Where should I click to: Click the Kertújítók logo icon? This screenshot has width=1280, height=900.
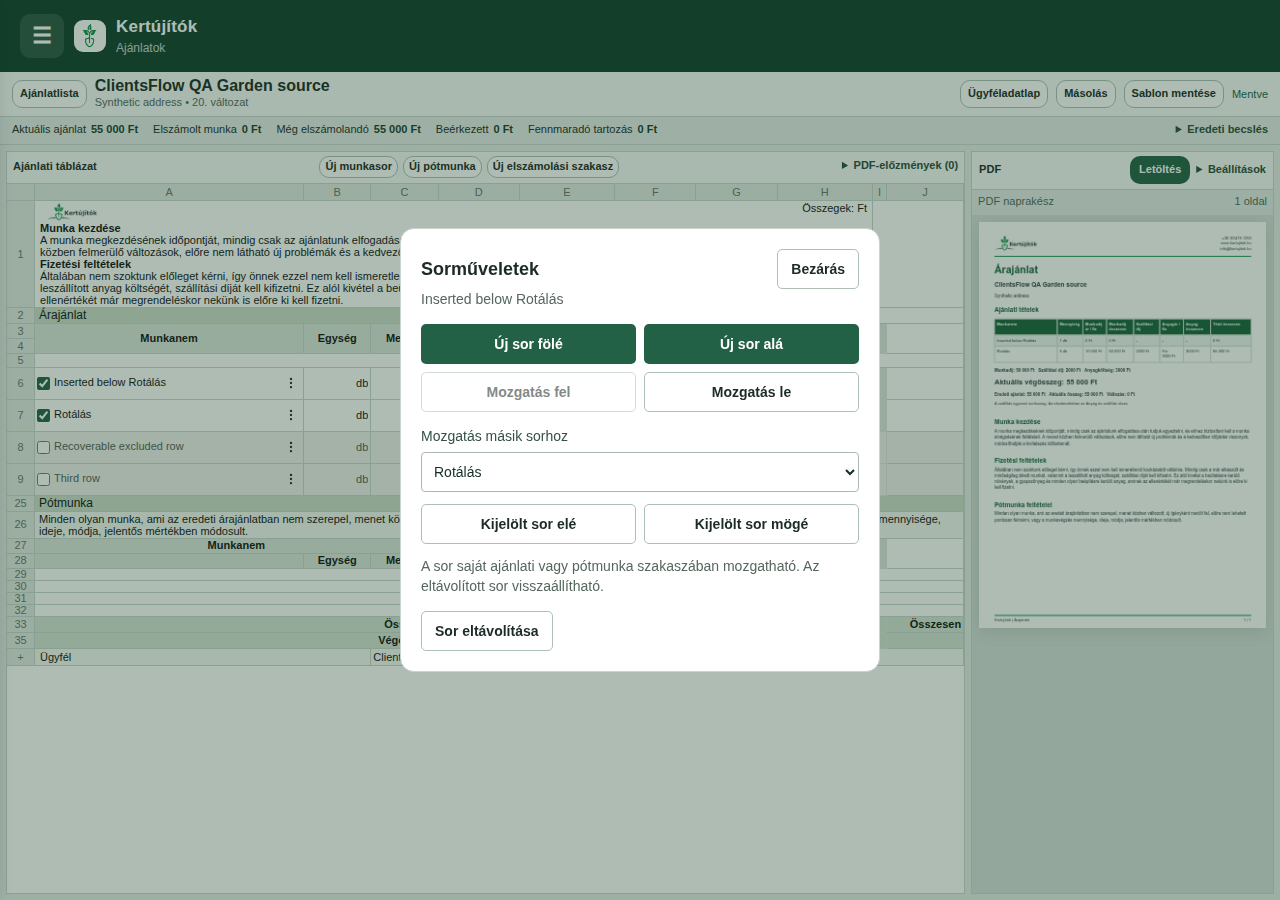[x=90, y=36]
